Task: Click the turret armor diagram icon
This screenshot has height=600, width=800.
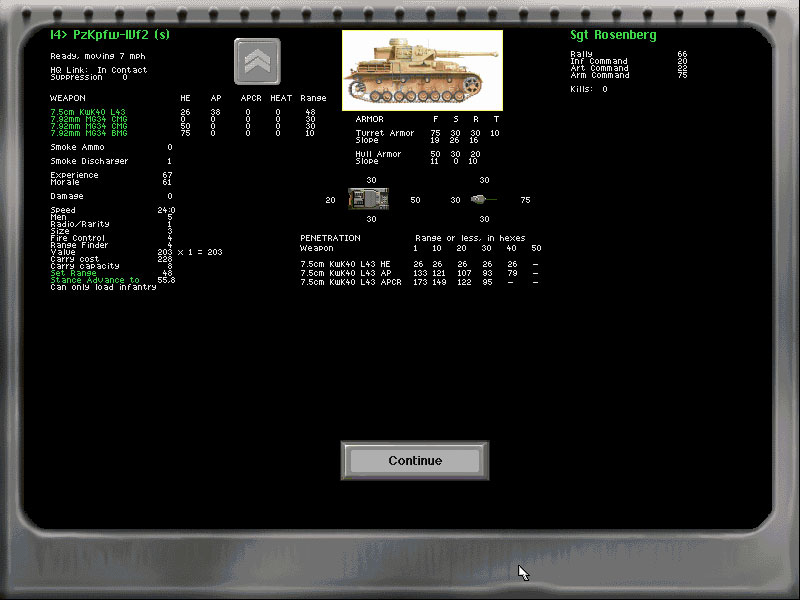Action: pos(483,199)
